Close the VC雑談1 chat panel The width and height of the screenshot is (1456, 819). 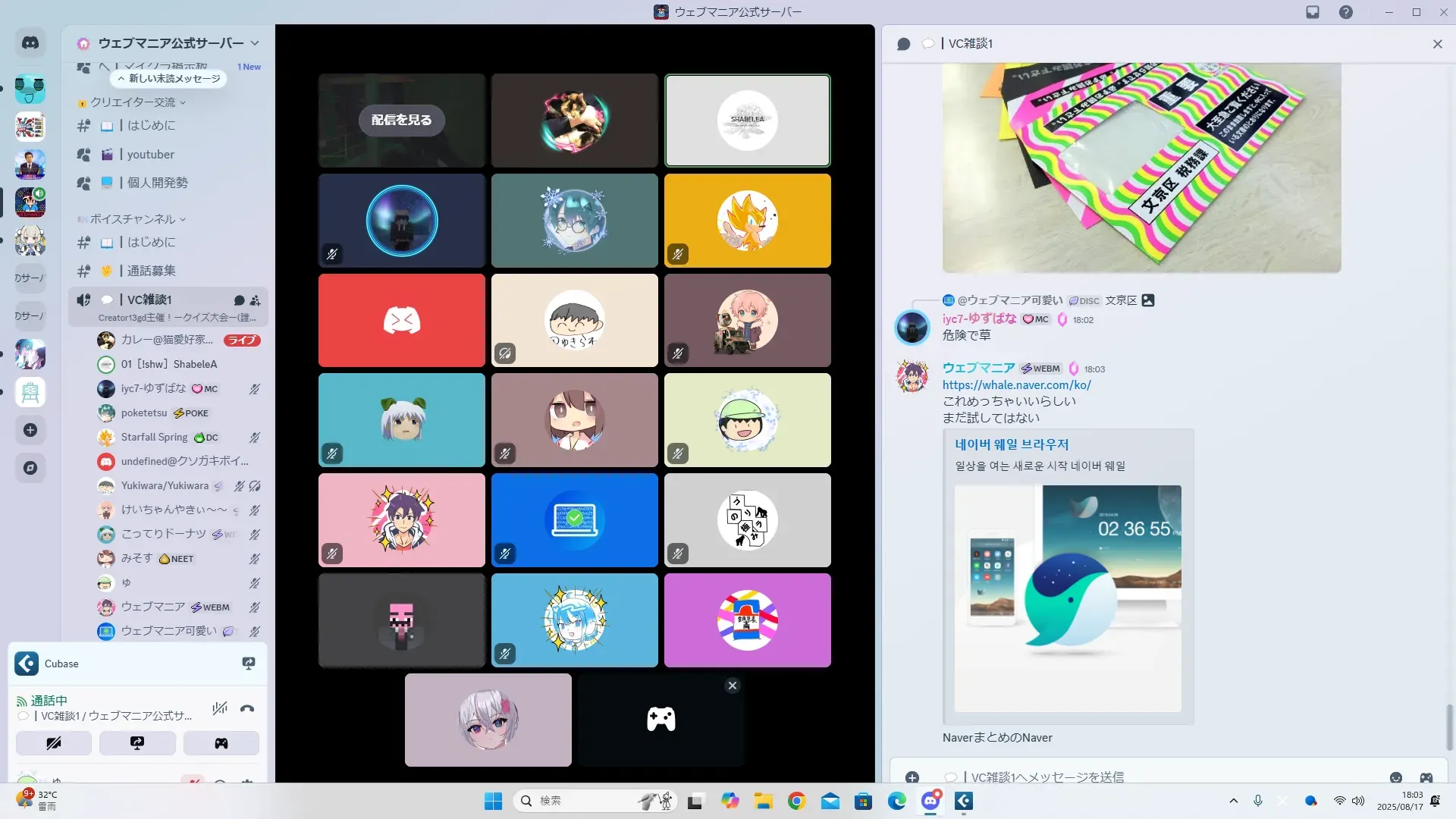(x=1437, y=44)
